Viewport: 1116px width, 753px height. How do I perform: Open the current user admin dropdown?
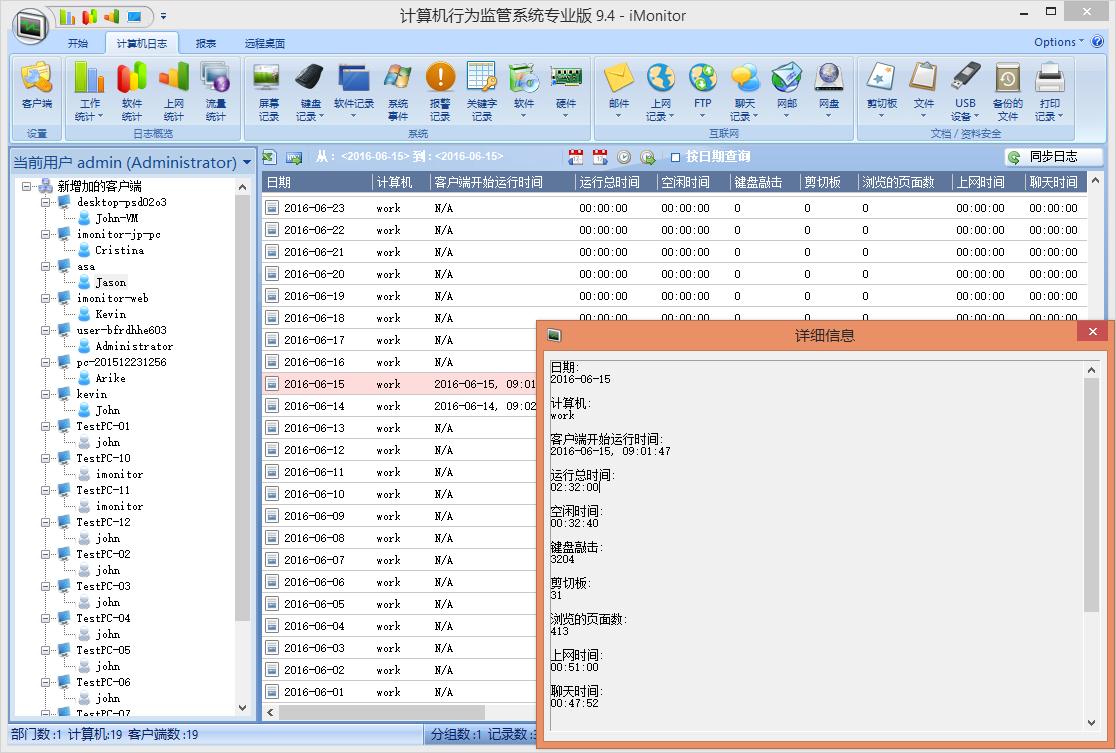[x=246, y=162]
